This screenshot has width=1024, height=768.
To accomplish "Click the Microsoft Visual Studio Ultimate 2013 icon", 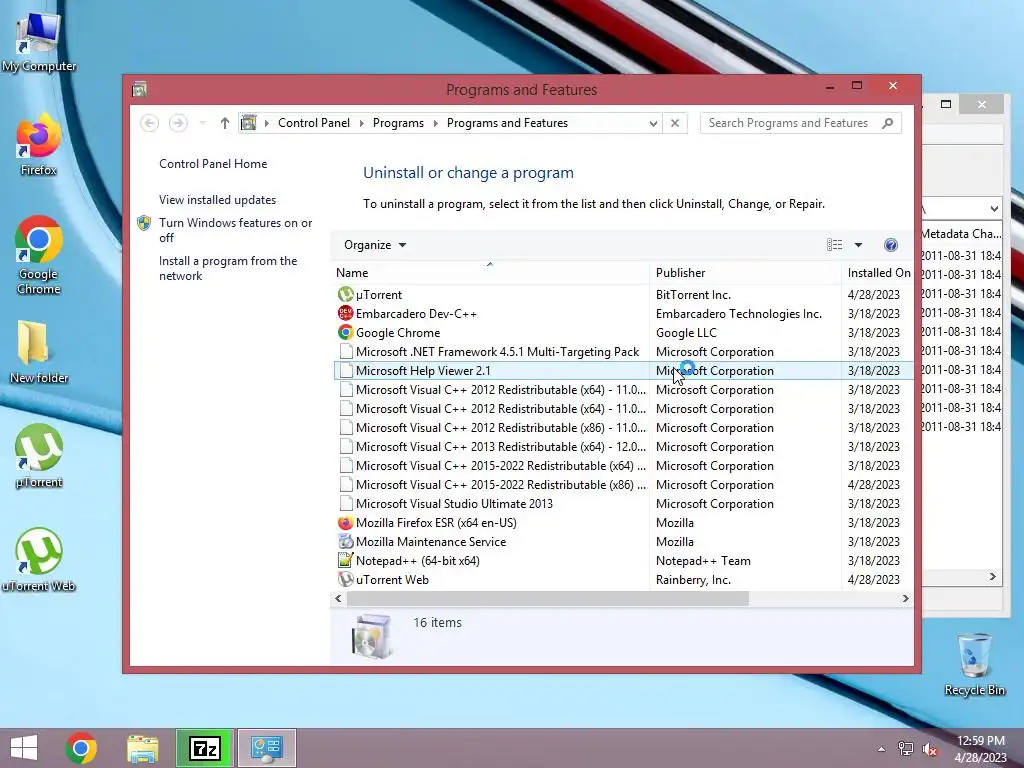I will (346, 504).
